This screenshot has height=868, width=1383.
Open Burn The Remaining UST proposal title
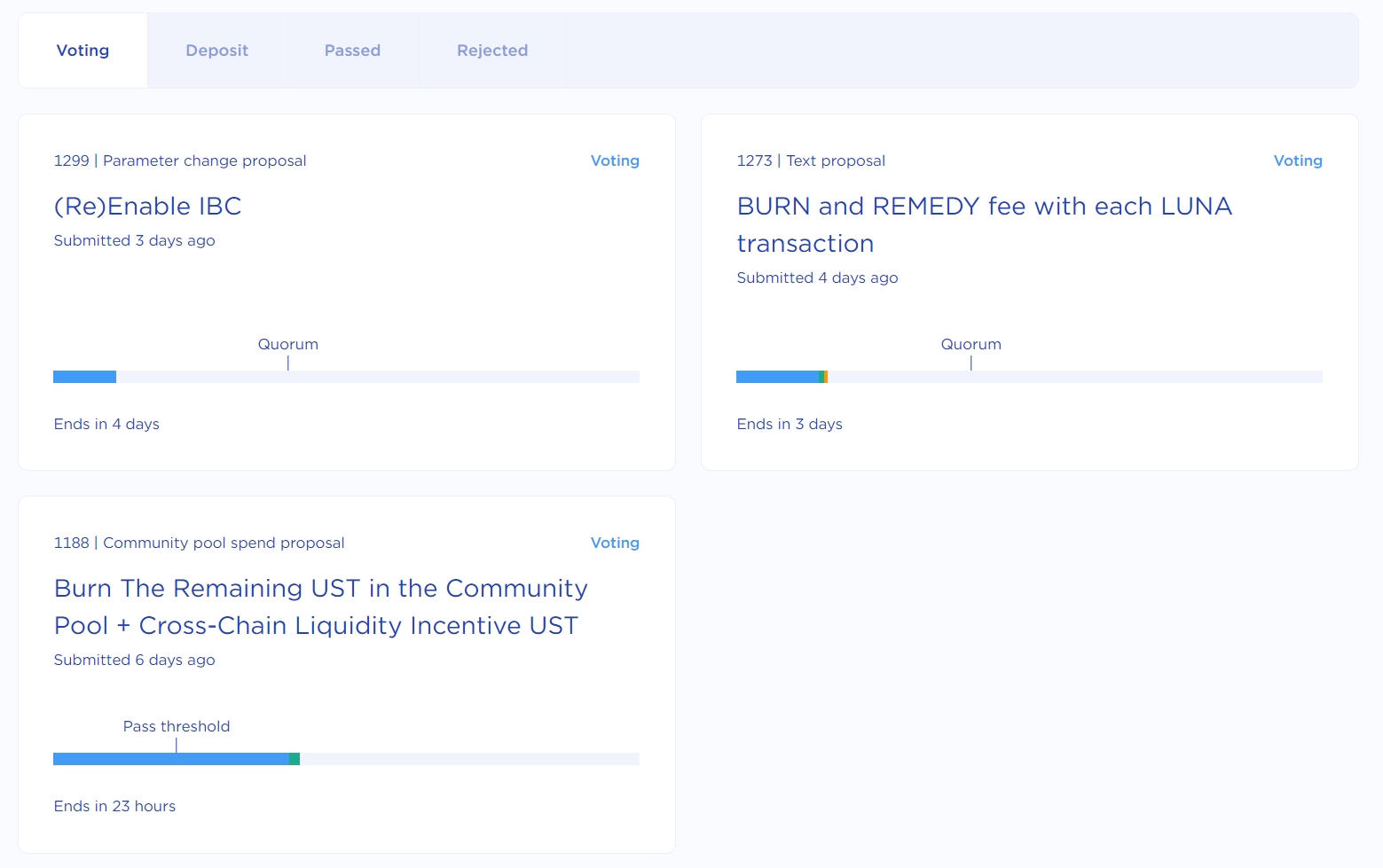tap(321, 606)
